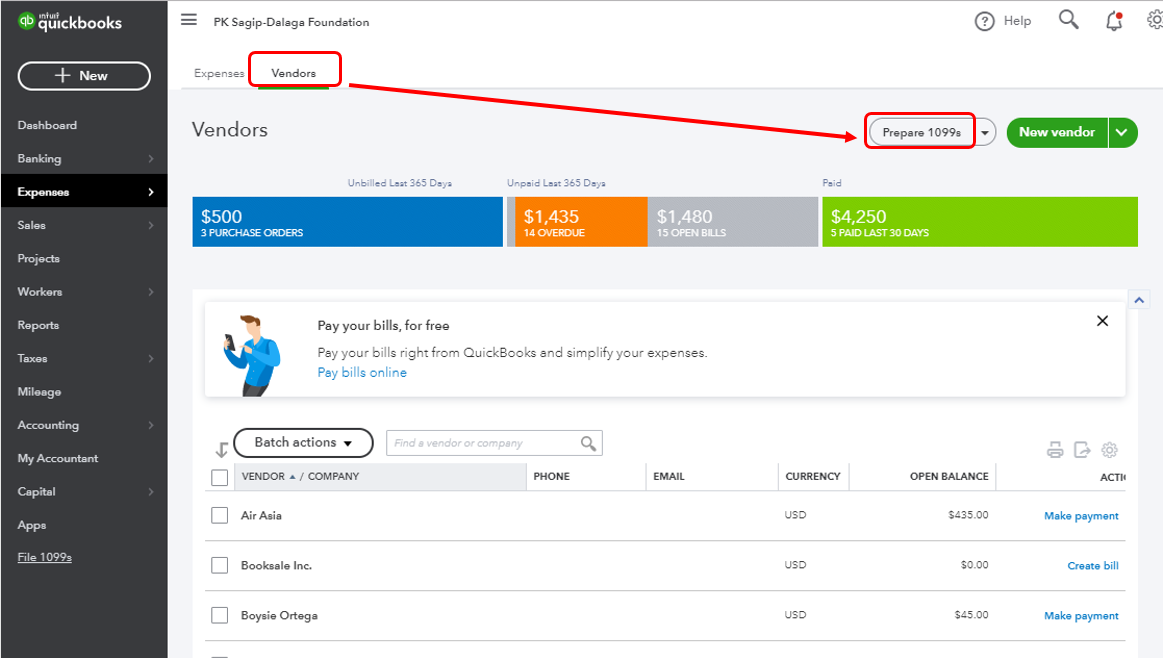Check the Air Asia vendor checkbox
Screen dimensions: 1163x658
coord(220,515)
